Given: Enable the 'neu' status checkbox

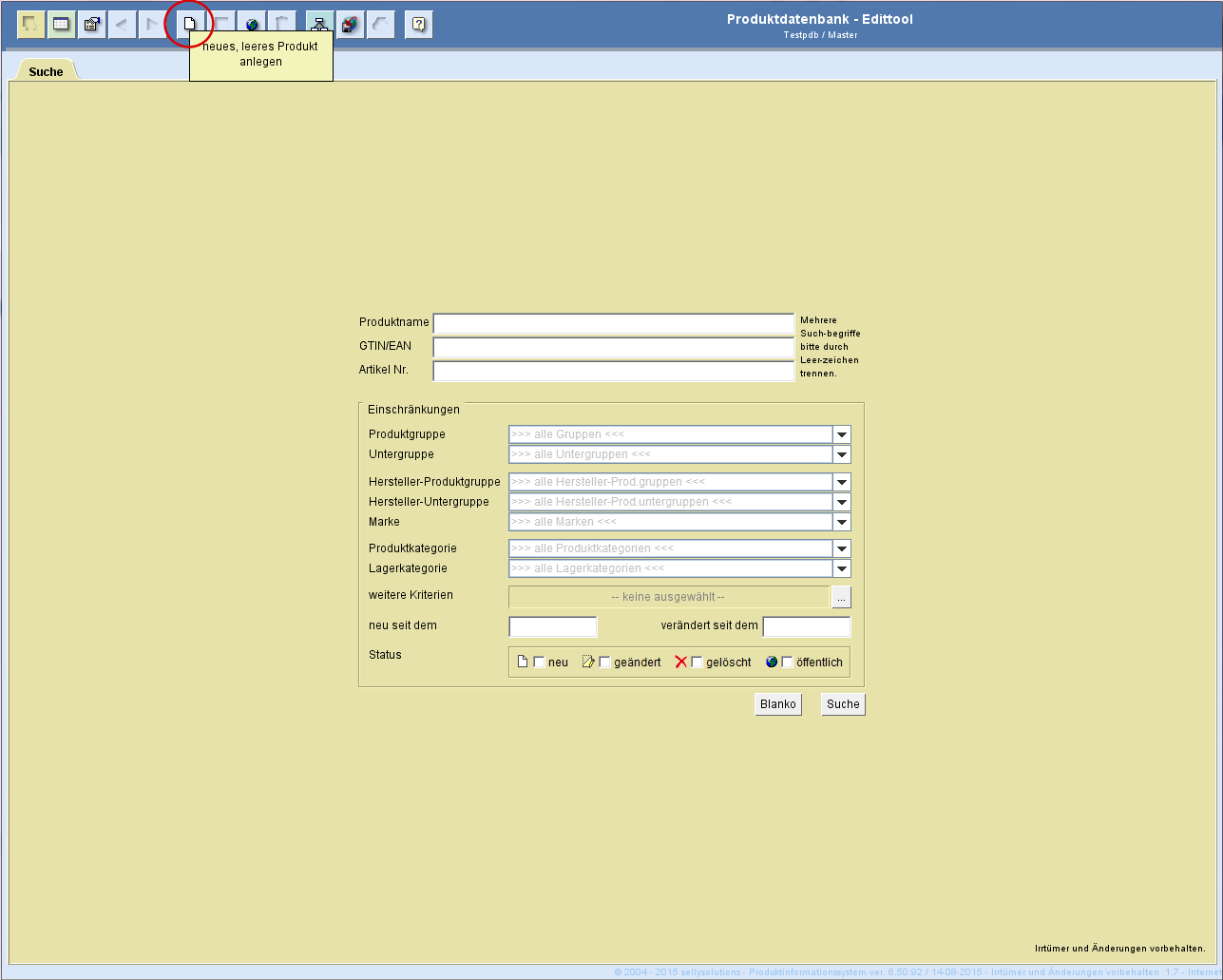Looking at the screenshot, I should [539, 663].
